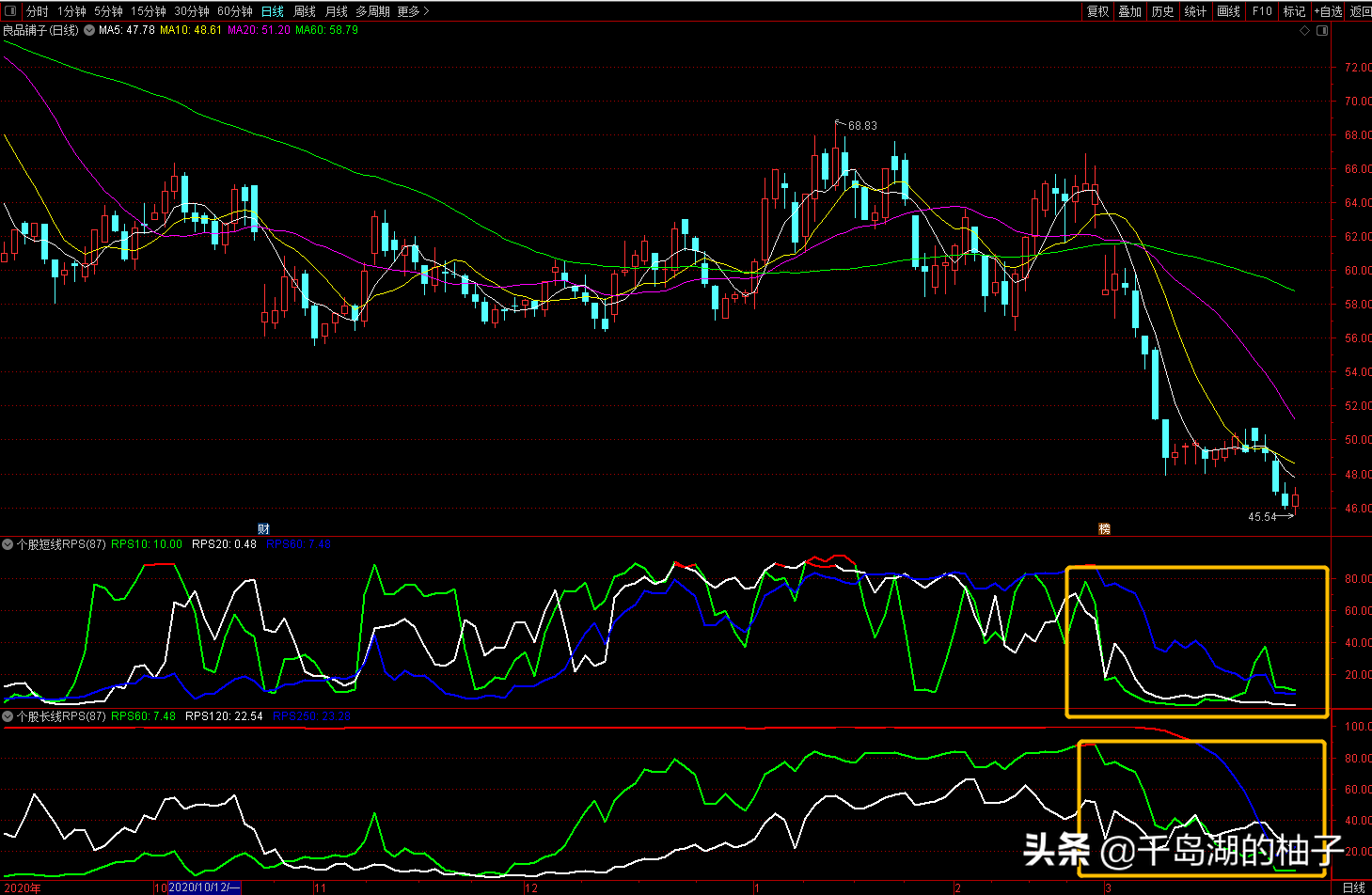This screenshot has height=895, width=1372.
Task: Click the 45.54 low price label
Action: (x=1262, y=517)
